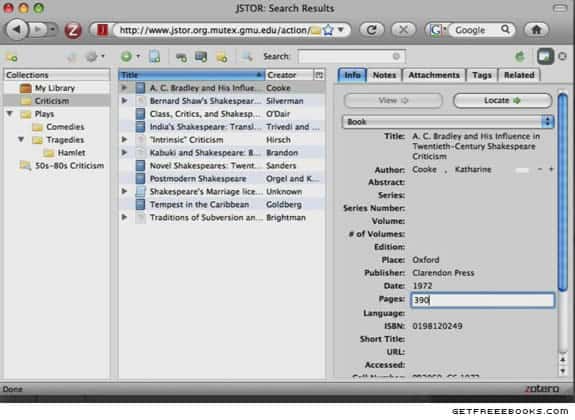Select the Class, Critics, and Shakespeare item
The image size is (575, 420).
[222, 114]
